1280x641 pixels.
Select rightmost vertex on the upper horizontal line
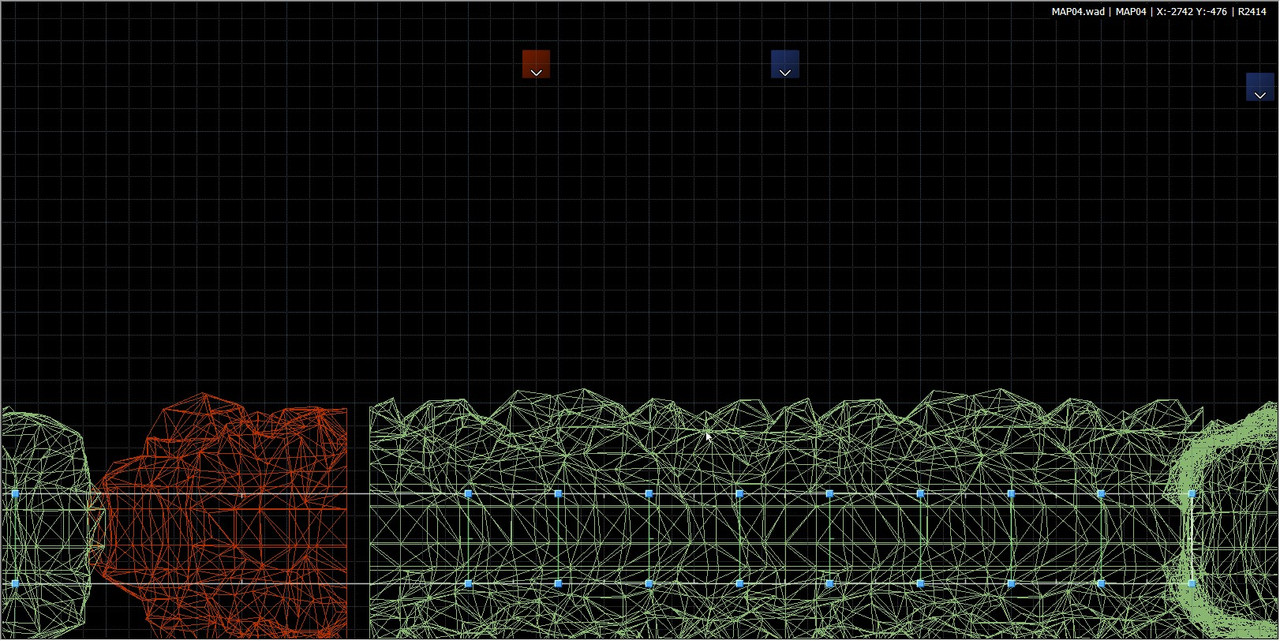coord(1191,494)
